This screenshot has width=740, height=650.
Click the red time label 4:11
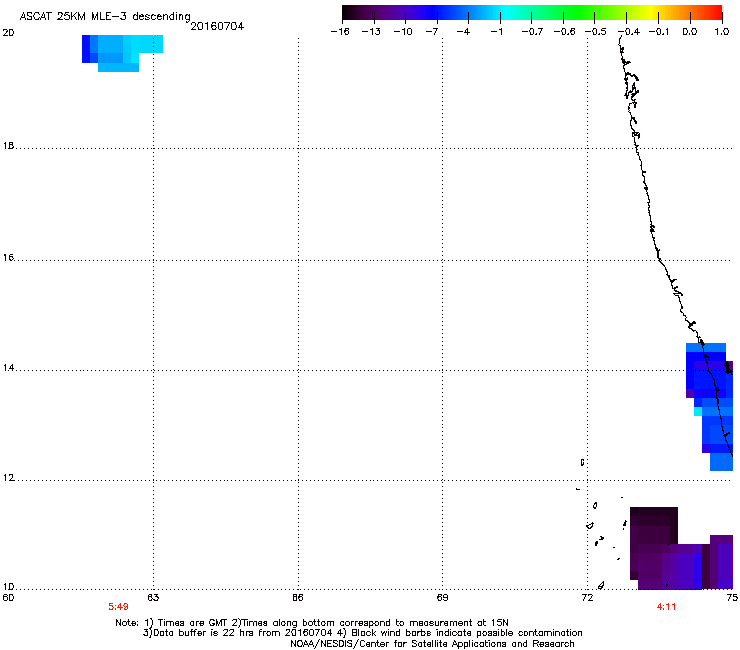[666, 607]
